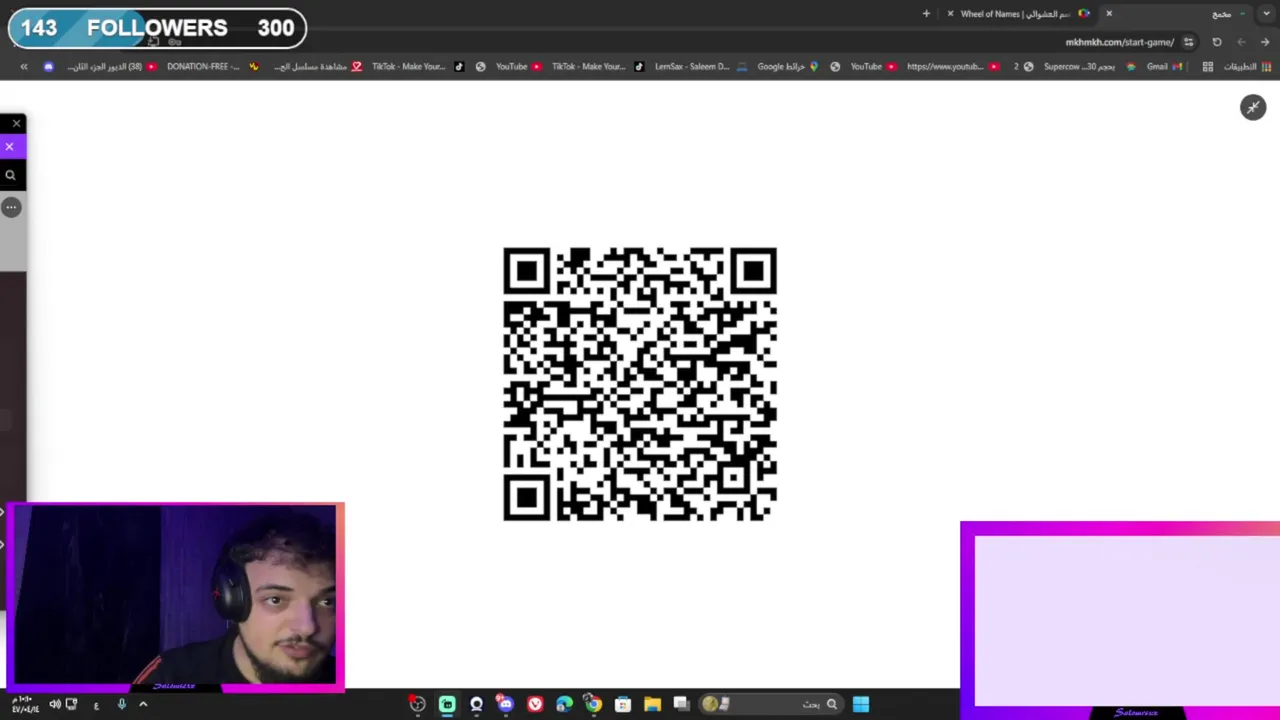Open the green streaming app in the taskbar

[x=447, y=704]
